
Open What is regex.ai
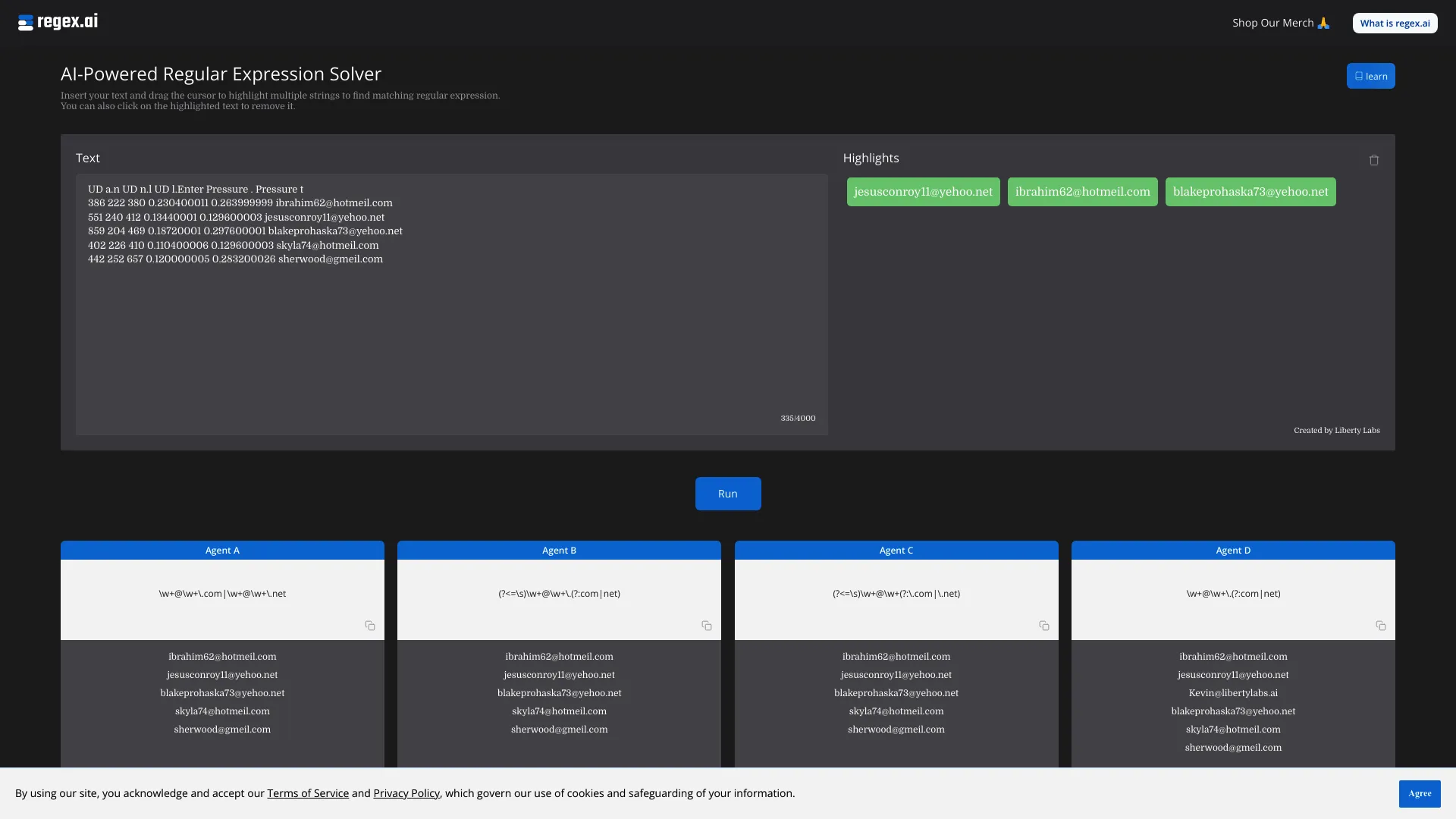tap(1395, 23)
